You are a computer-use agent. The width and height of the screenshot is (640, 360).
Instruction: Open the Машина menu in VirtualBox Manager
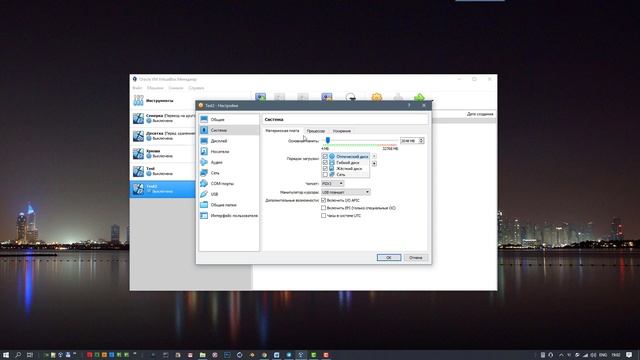(x=155, y=88)
